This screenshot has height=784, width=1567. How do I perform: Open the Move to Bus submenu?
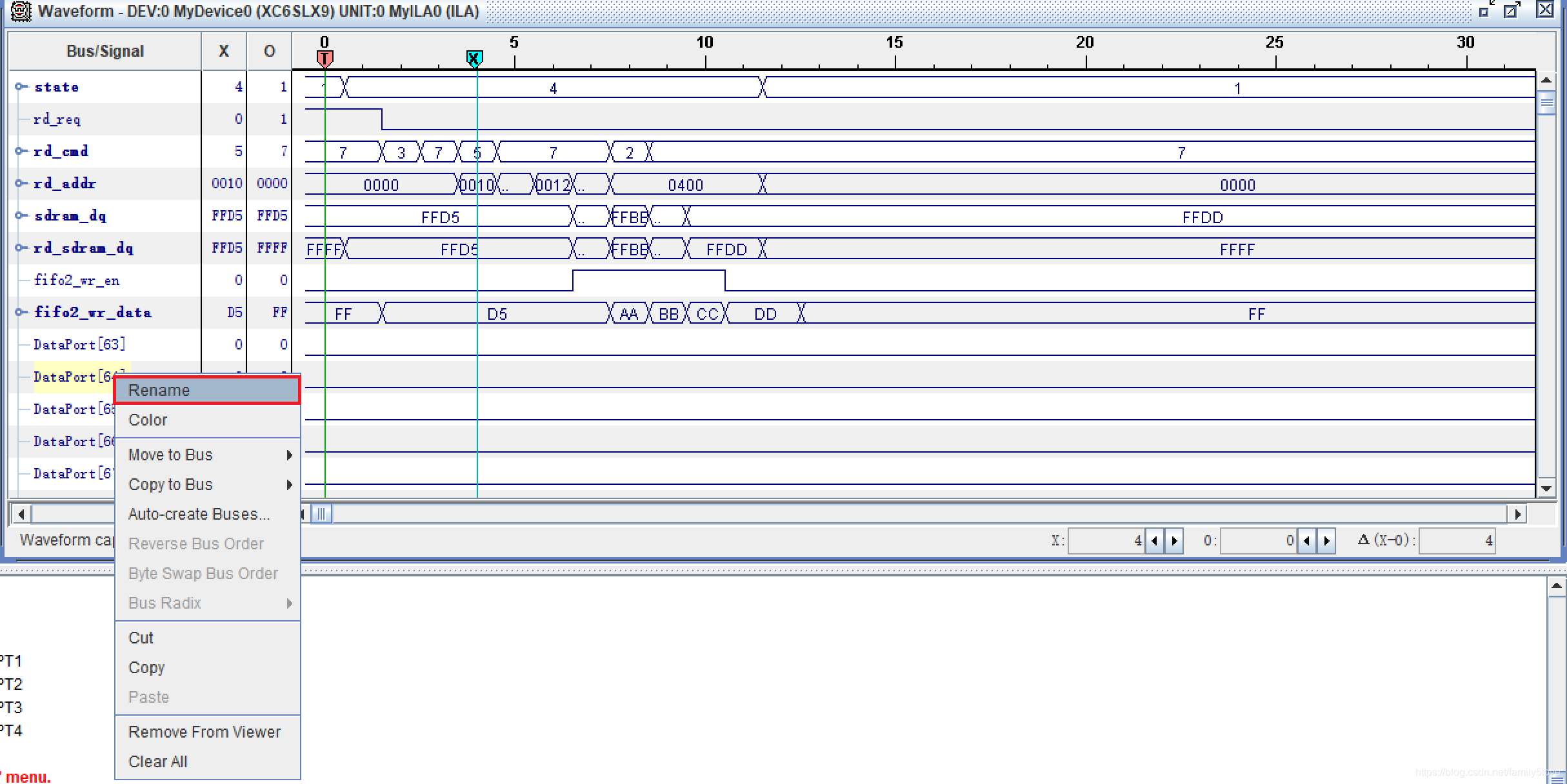[207, 455]
